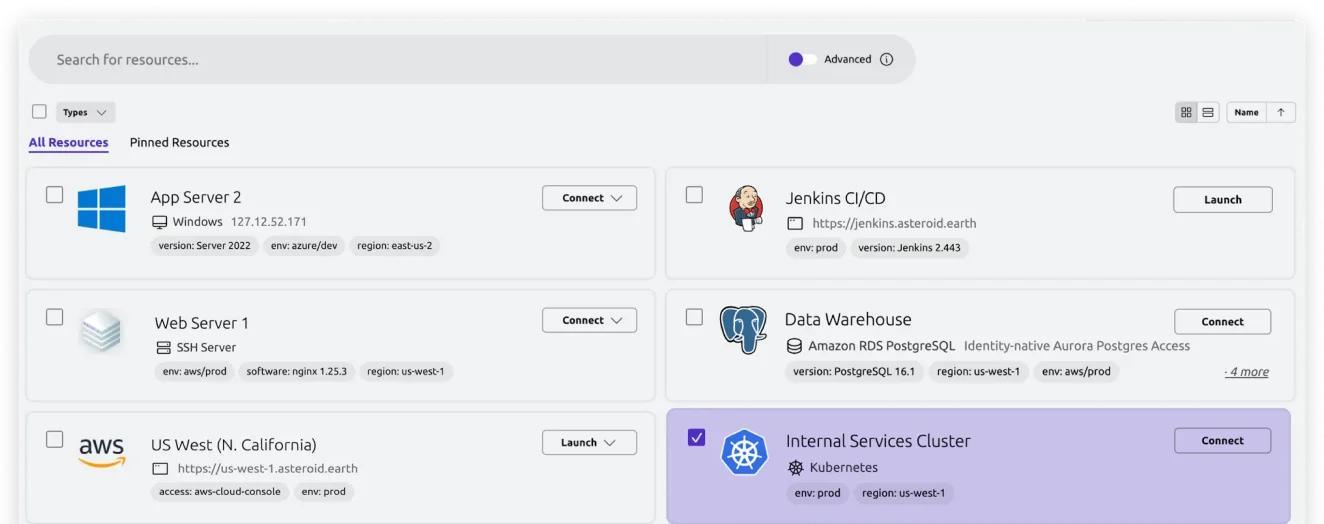
Task: Uncheck the Internal Services Cluster checkbox
Action: (696, 437)
